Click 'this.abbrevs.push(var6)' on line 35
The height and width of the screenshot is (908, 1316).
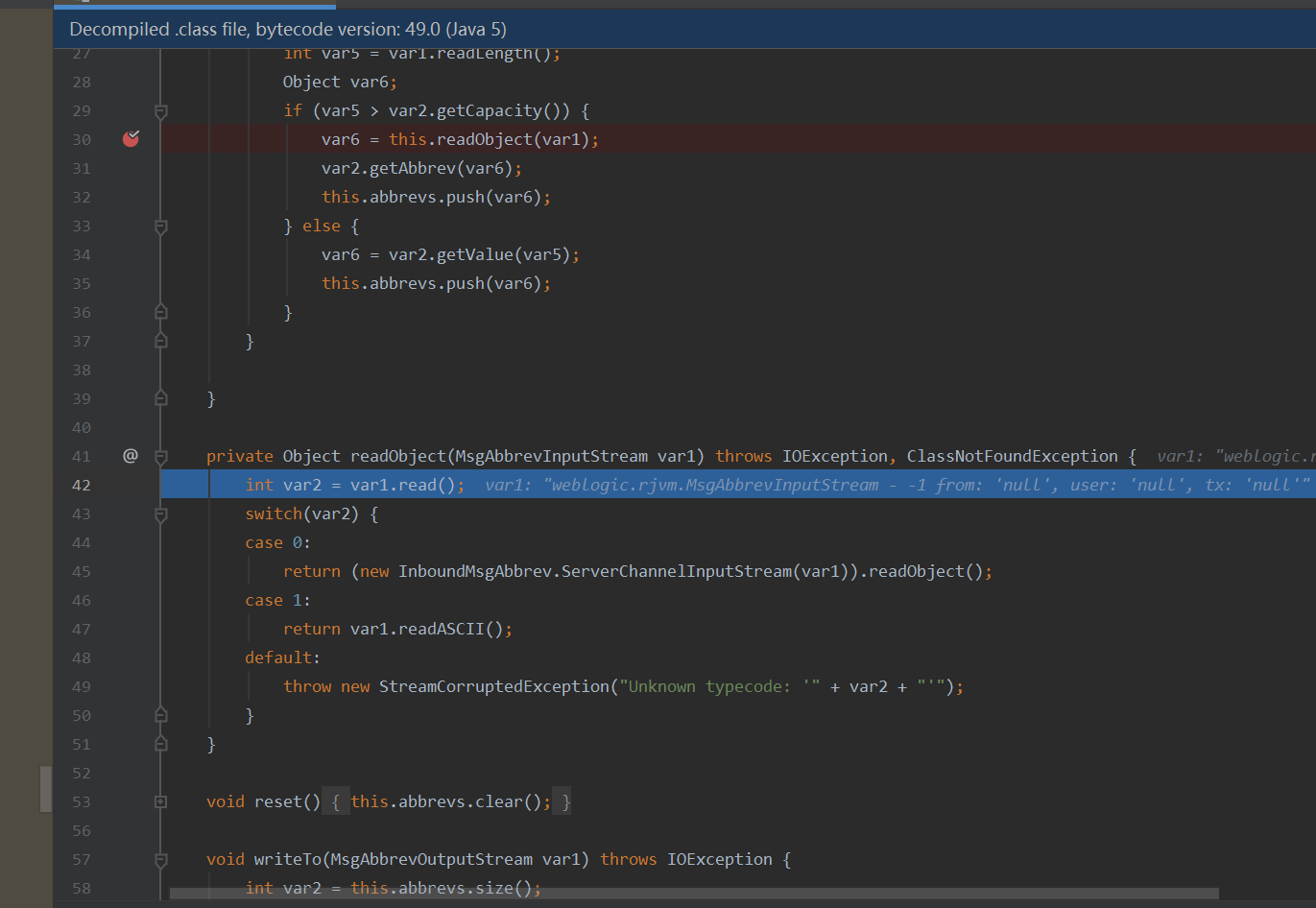tap(432, 284)
